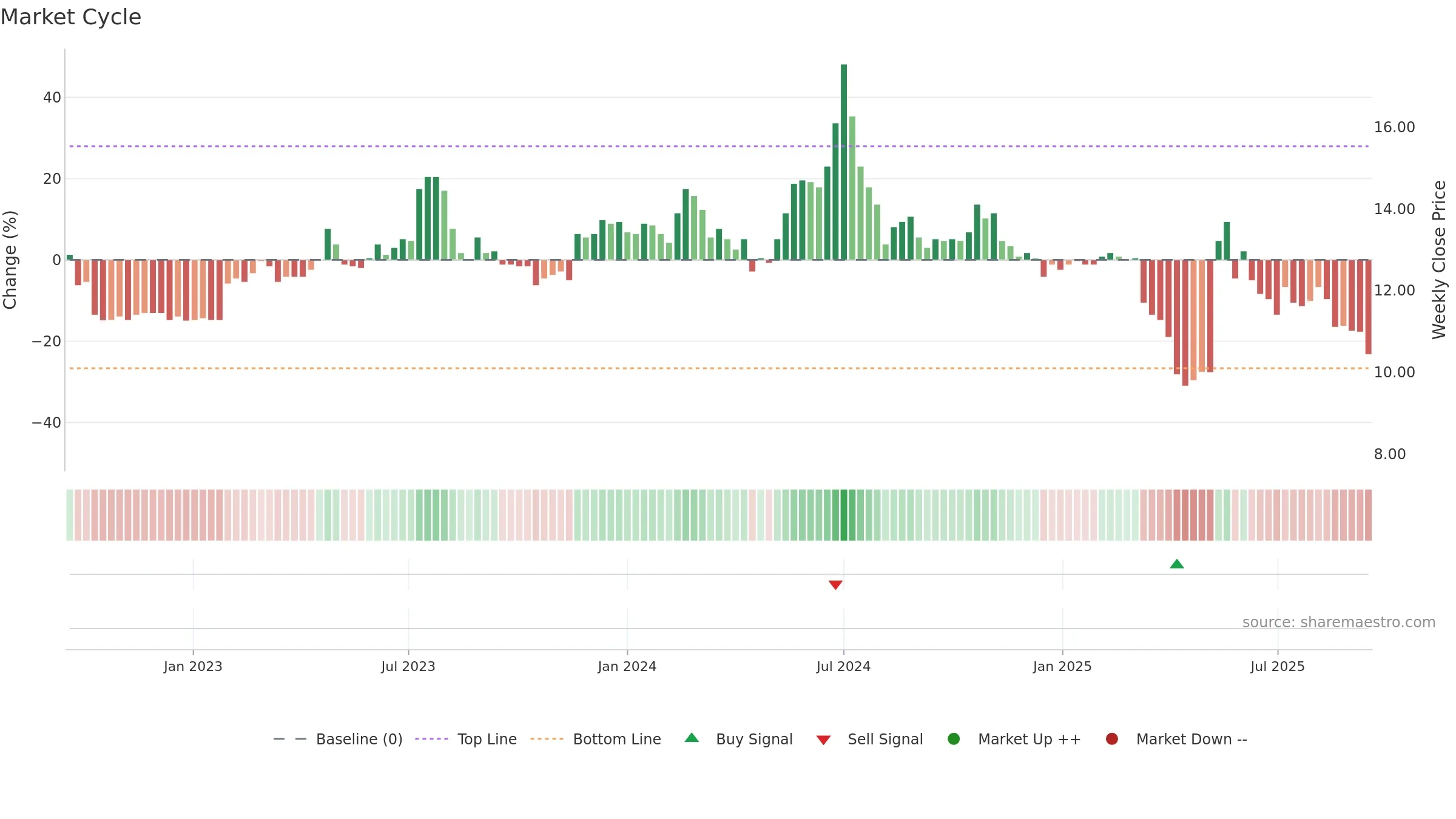Click the dark red Market Down circle icon in legend
This screenshot has height=819, width=1456.
coord(1112,739)
